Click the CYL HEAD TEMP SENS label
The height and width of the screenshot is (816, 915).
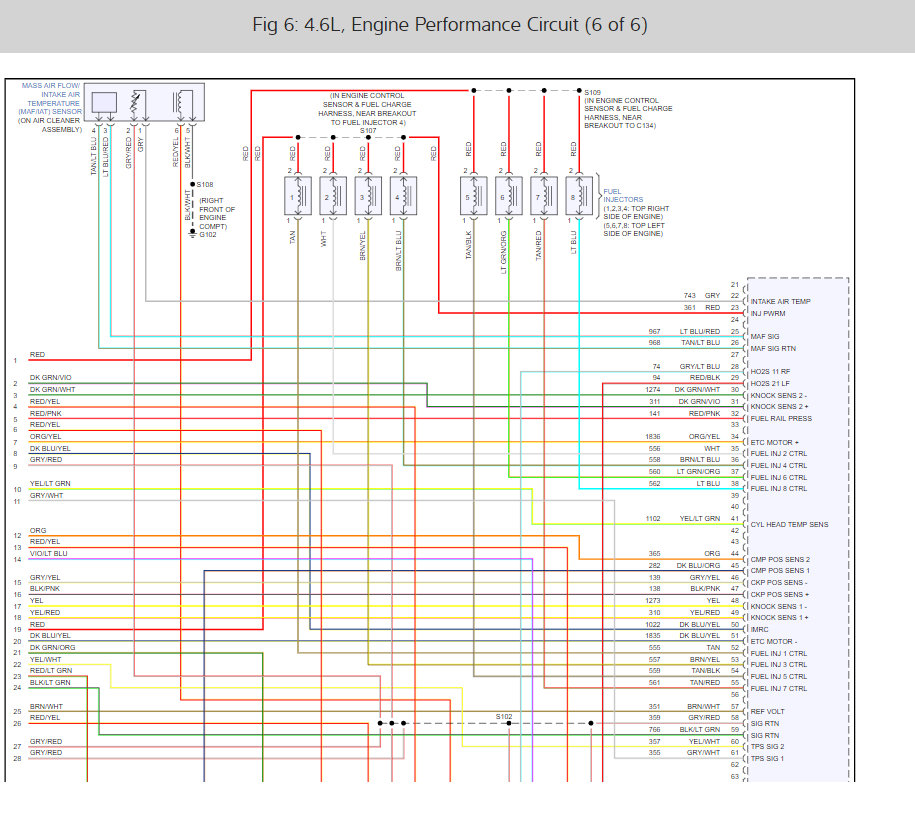click(x=789, y=524)
